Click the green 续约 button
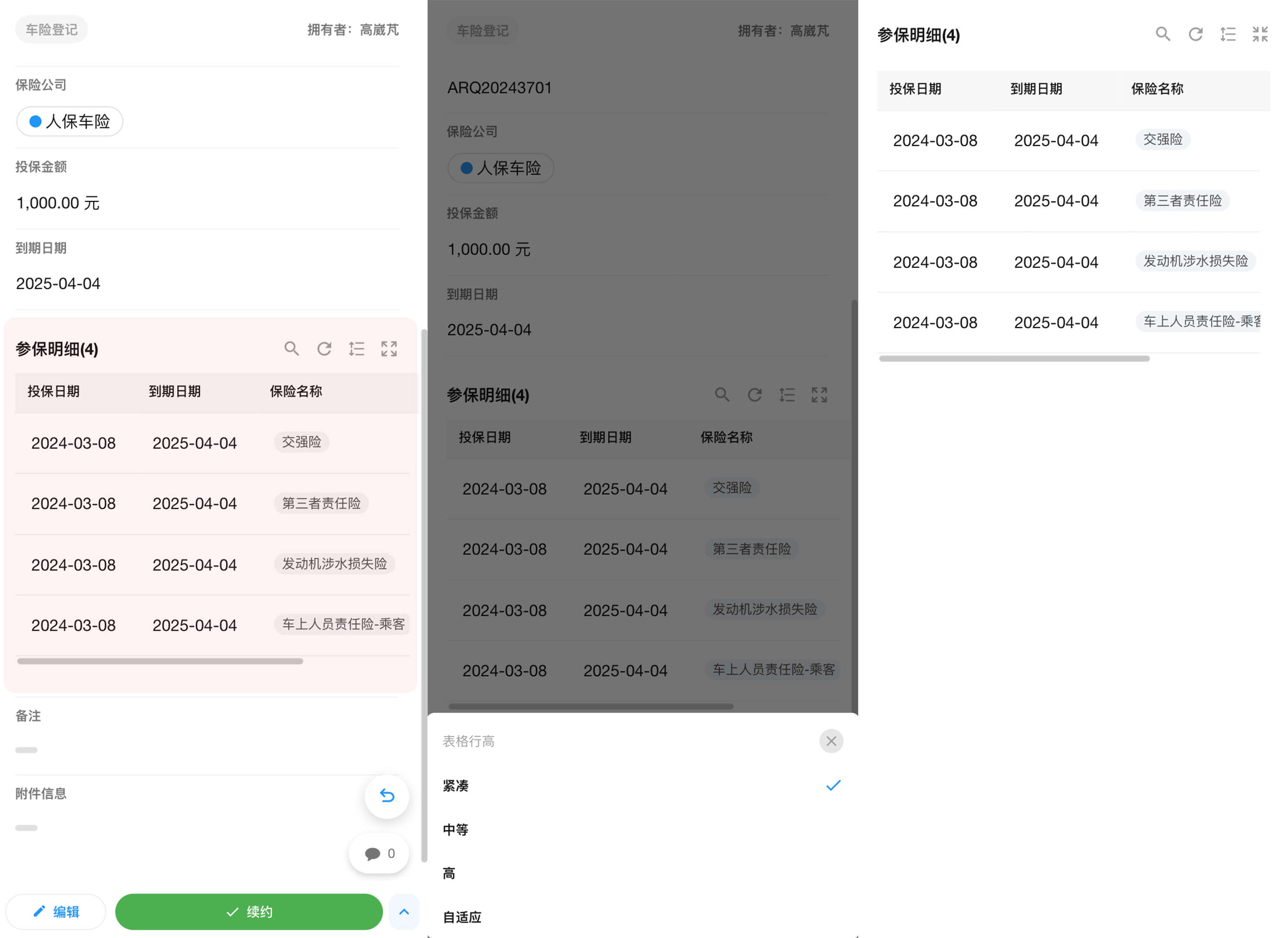This screenshot has width=1288, height=938. click(249, 912)
